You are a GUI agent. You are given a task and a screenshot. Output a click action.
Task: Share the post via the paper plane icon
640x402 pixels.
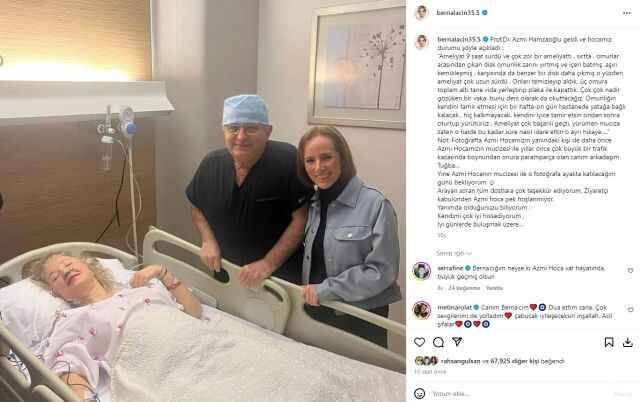pos(457,342)
